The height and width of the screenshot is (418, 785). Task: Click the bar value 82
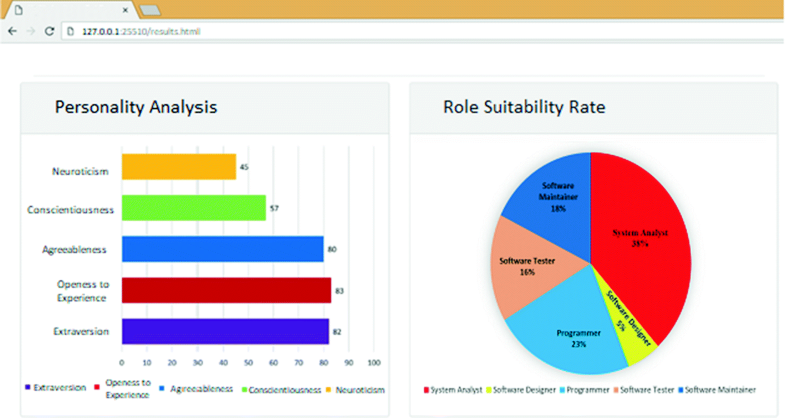pyautogui.click(x=337, y=332)
